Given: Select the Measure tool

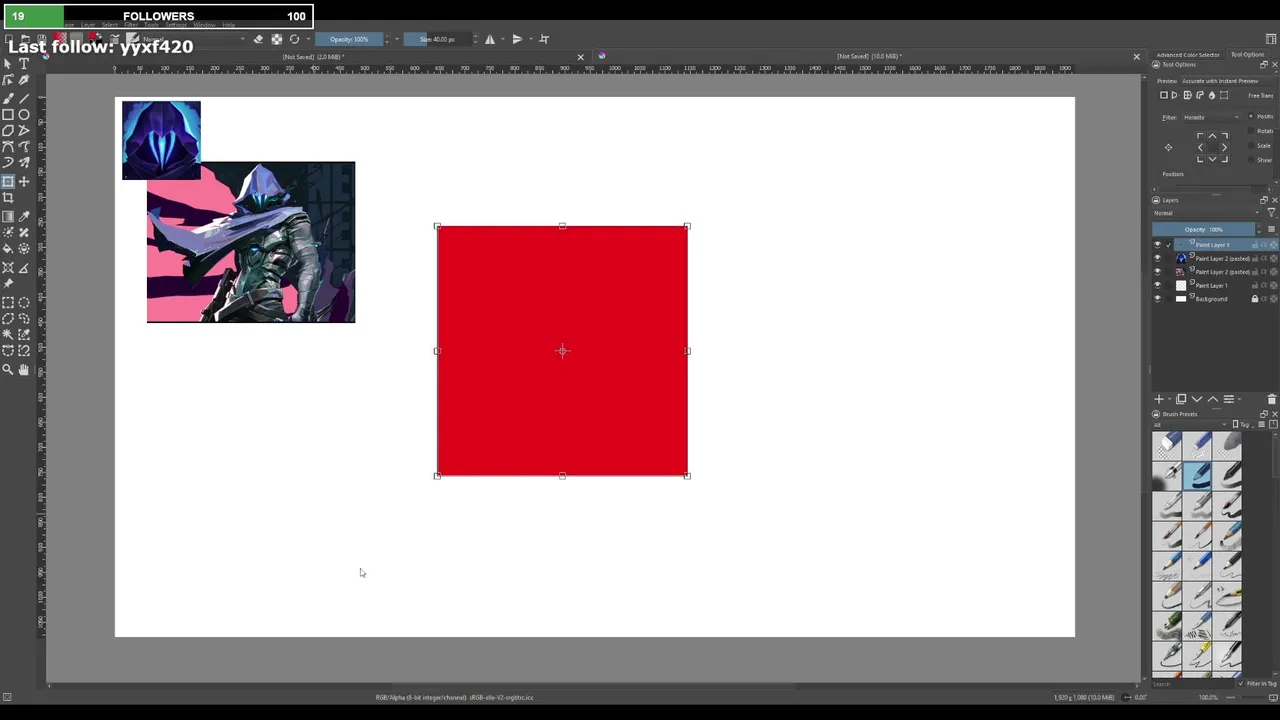Looking at the screenshot, I should (x=24, y=268).
